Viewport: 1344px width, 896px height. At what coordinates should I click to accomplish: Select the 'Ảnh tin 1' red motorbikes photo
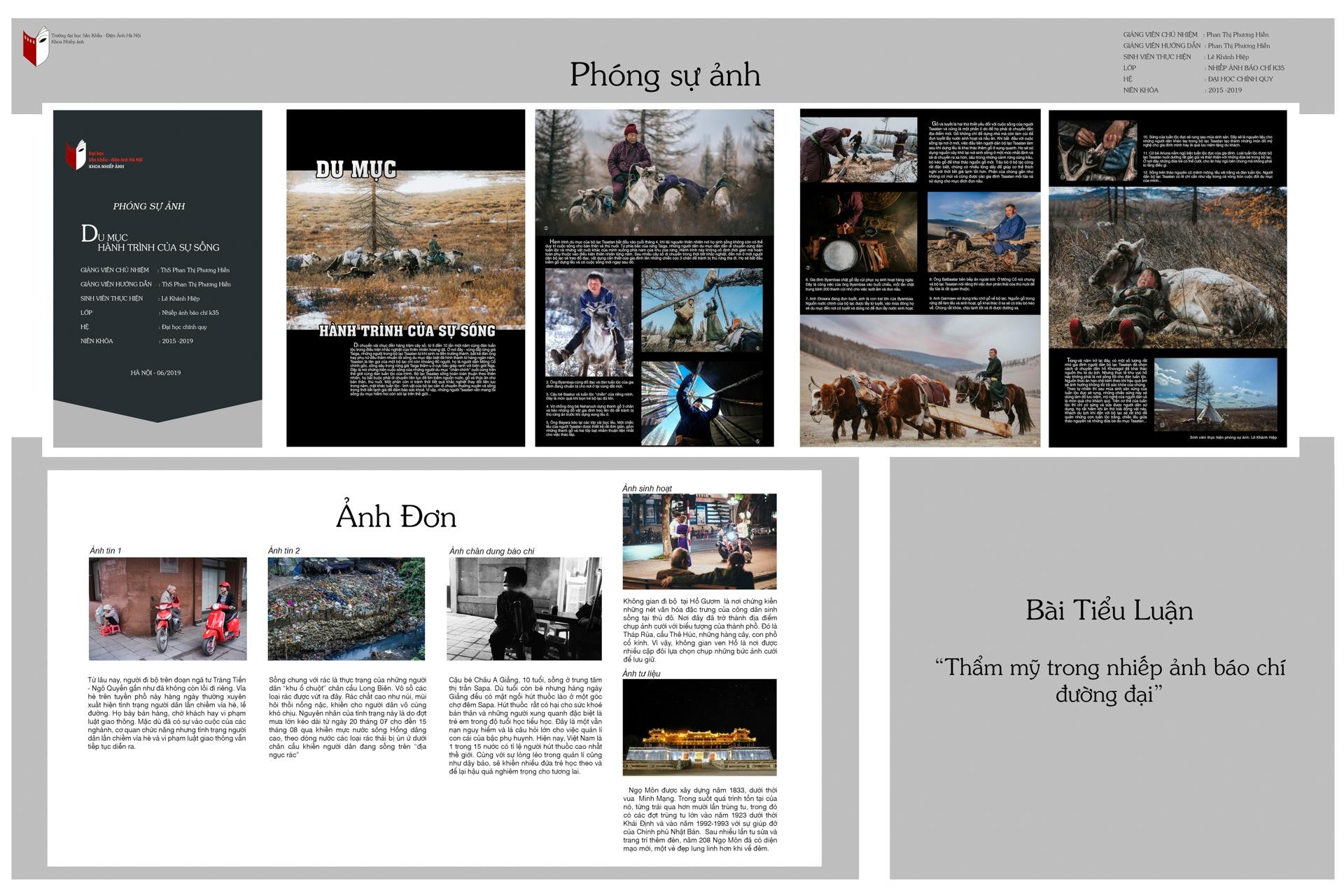[x=167, y=608]
